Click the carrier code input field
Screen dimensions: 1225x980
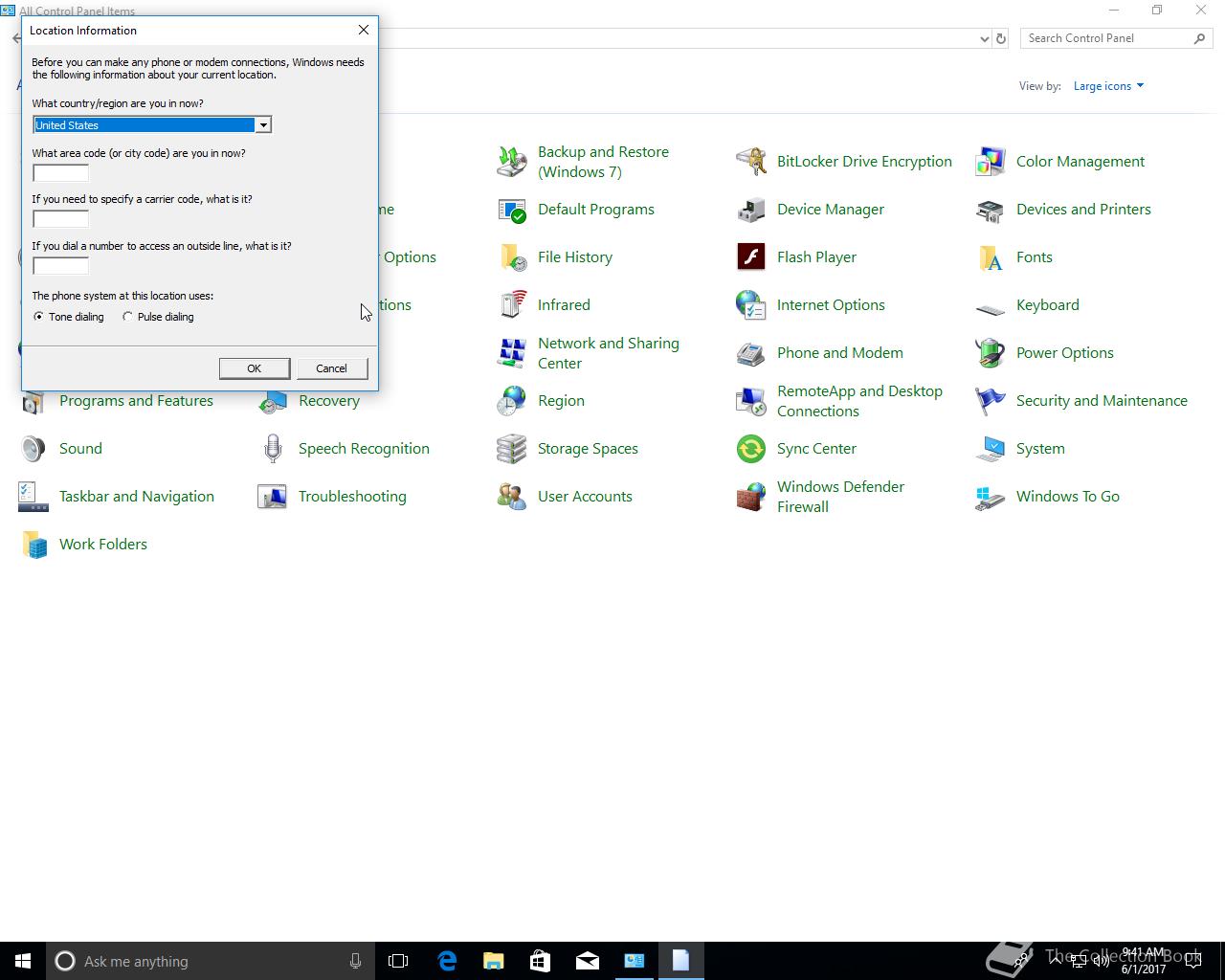60,219
